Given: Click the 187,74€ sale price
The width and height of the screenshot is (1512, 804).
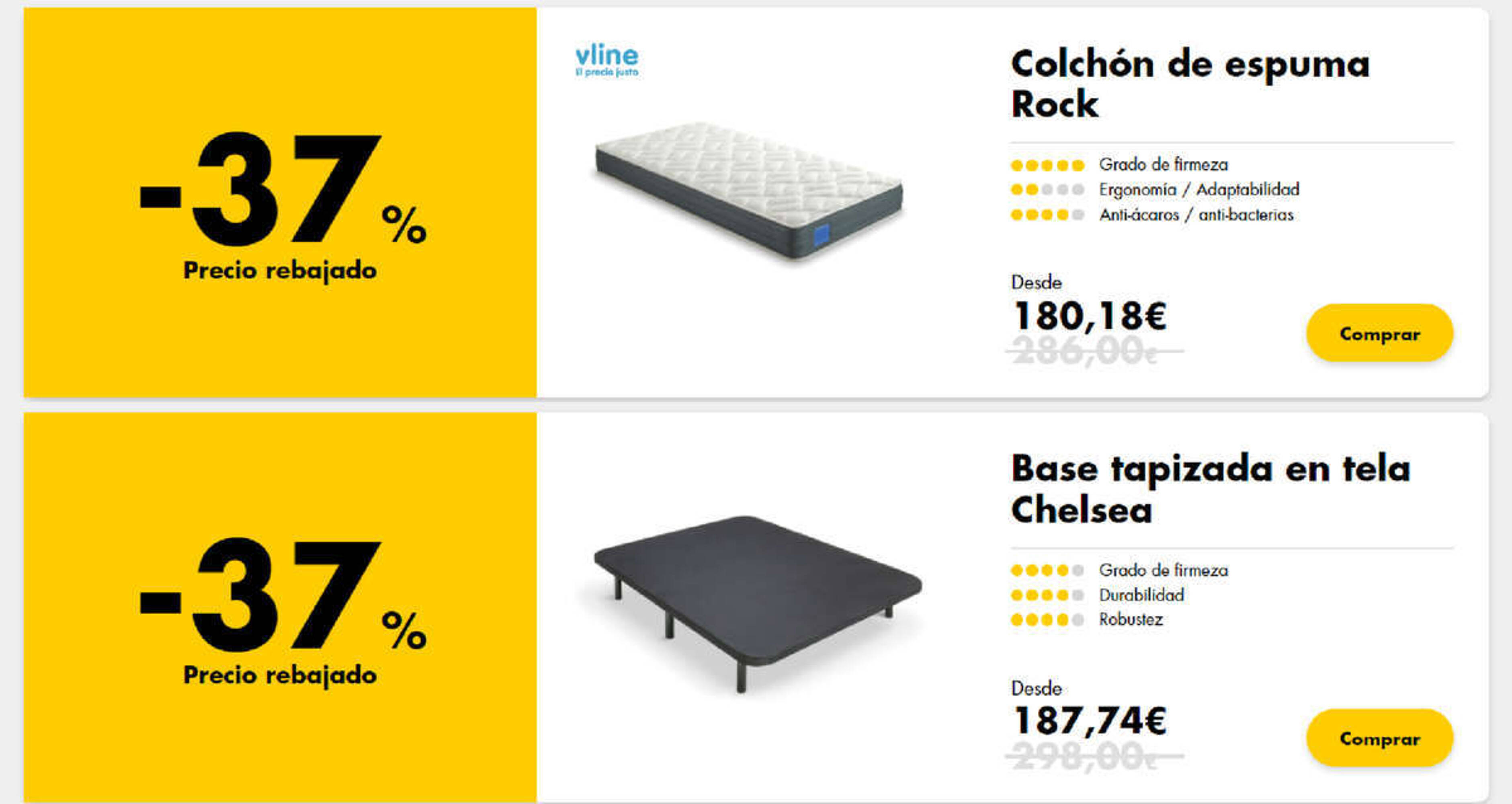Looking at the screenshot, I should coord(1090,721).
